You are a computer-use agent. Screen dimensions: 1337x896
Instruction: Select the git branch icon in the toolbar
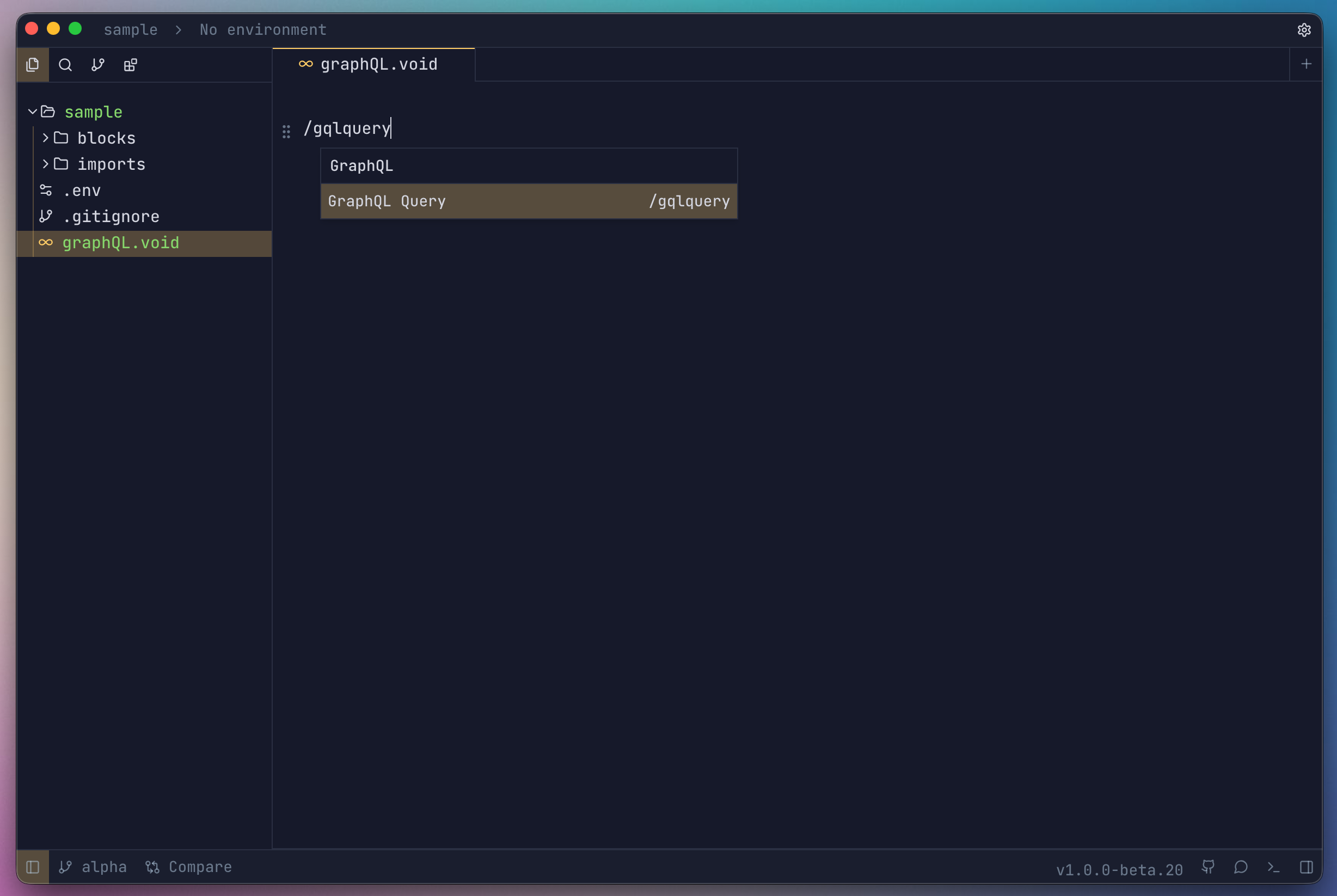97,65
